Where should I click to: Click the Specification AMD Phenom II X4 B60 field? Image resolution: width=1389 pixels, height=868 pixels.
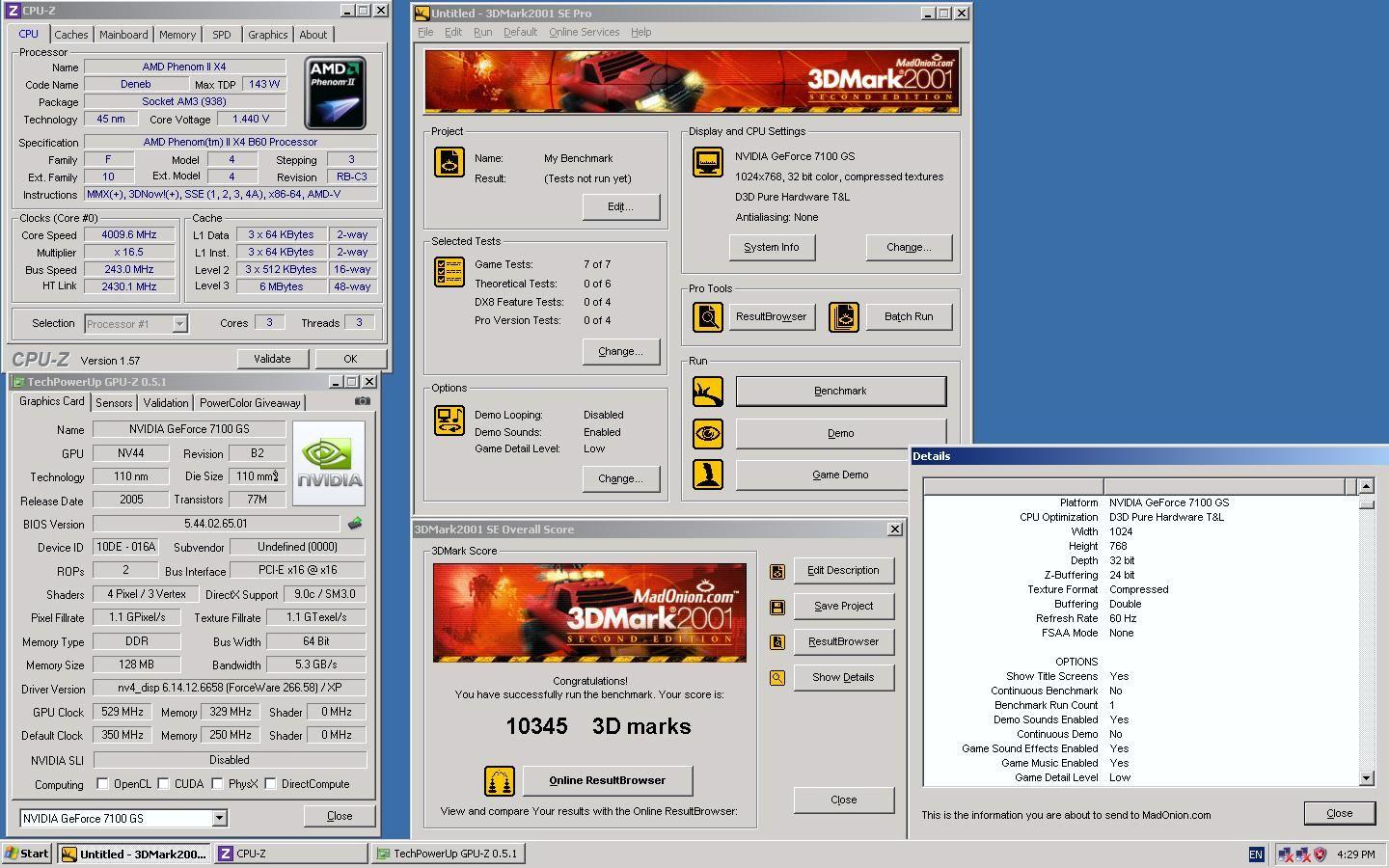(231, 142)
